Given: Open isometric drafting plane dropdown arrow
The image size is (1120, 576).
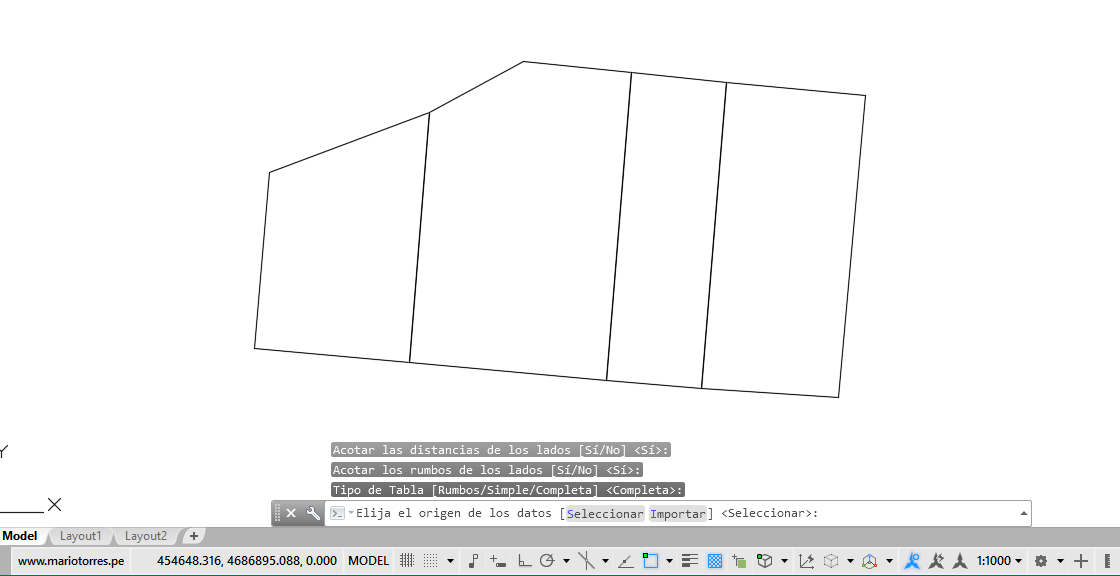Looking at the screenshot, I should pyautogui.click(x=605, y=561).
